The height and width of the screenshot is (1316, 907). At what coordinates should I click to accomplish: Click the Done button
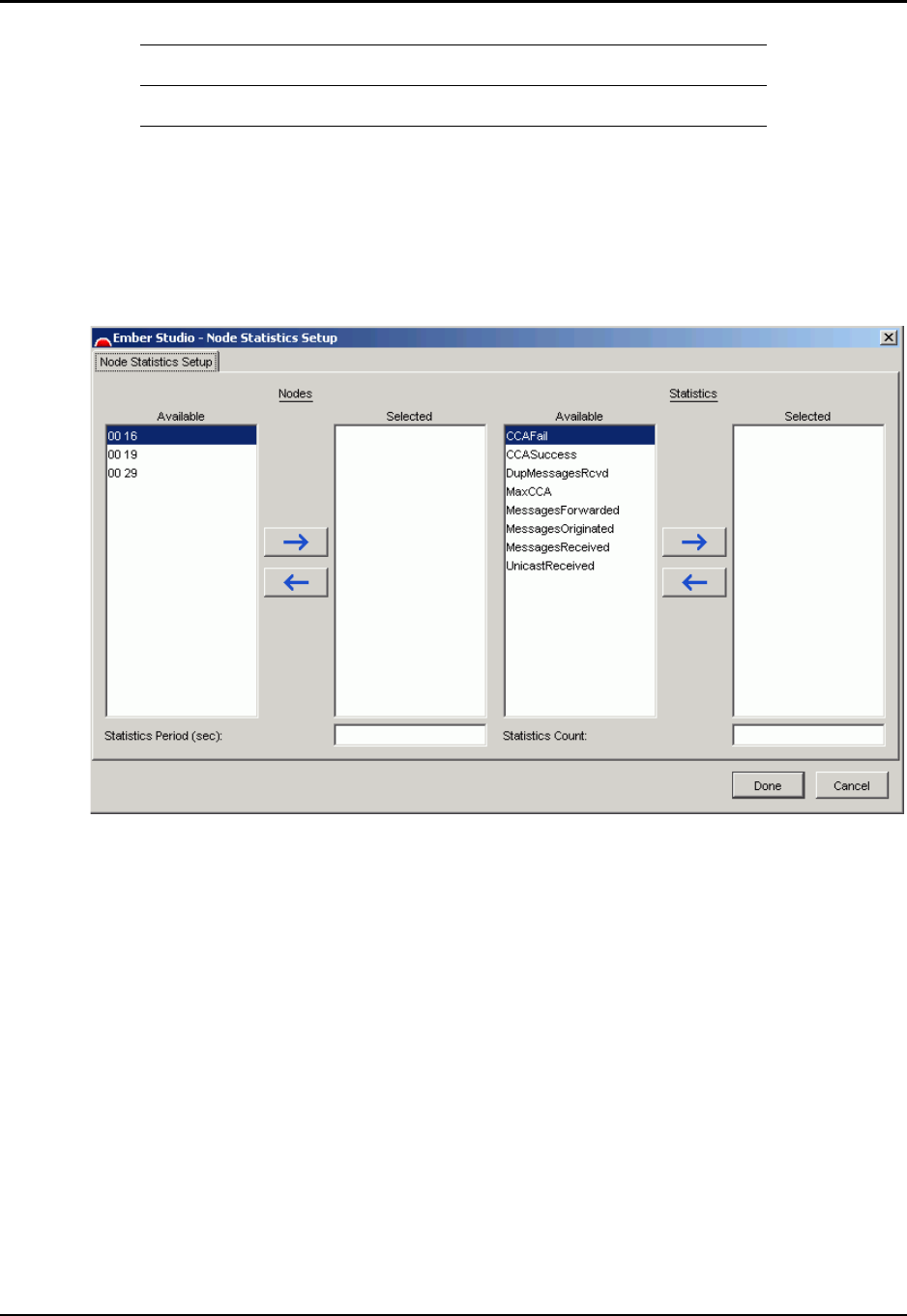[768, 785]
